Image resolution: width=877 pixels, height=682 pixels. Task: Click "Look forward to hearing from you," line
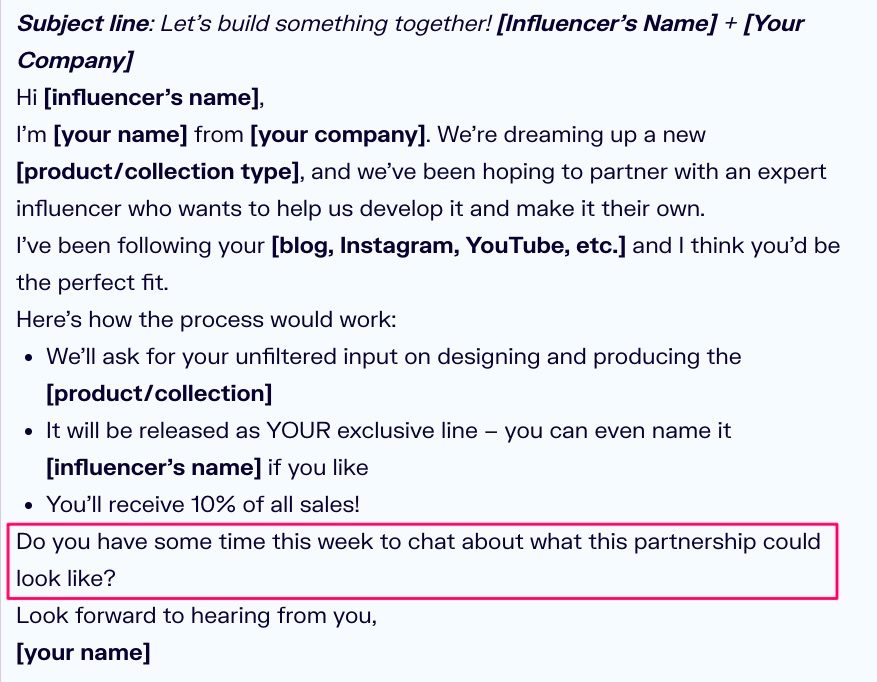click(x=196, y=616)
